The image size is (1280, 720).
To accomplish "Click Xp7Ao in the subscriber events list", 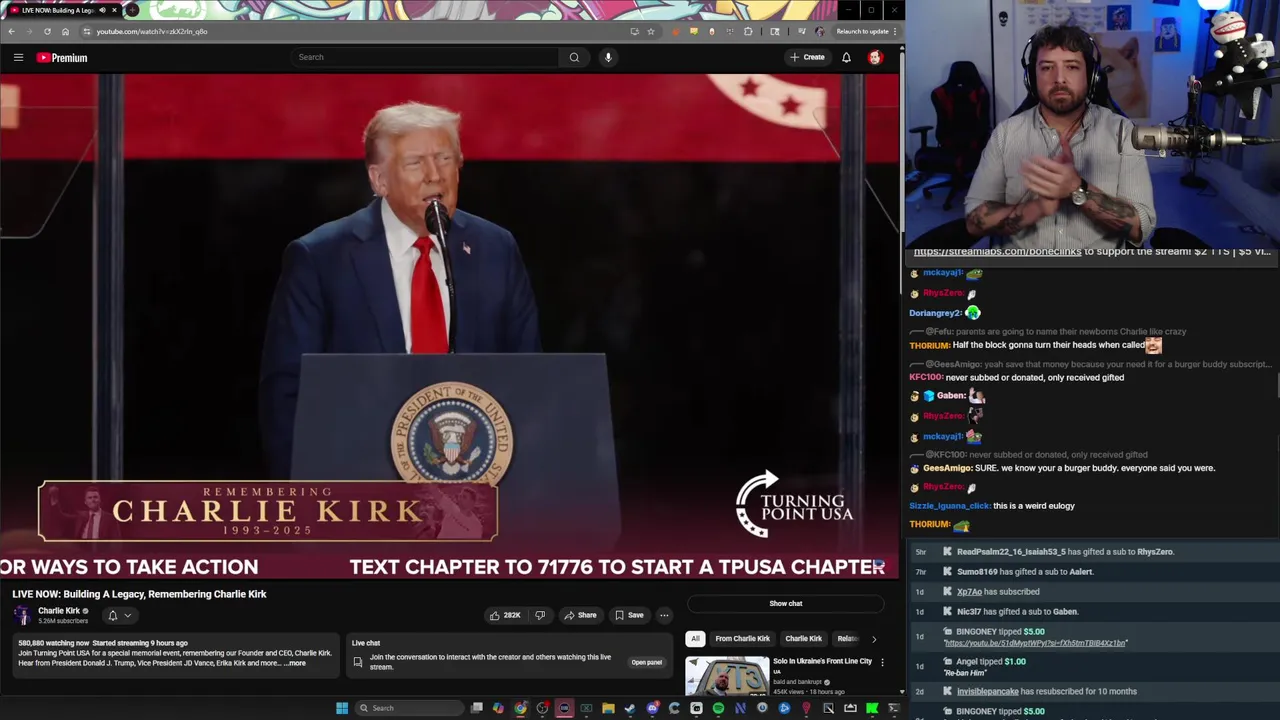I will (969, 592).
